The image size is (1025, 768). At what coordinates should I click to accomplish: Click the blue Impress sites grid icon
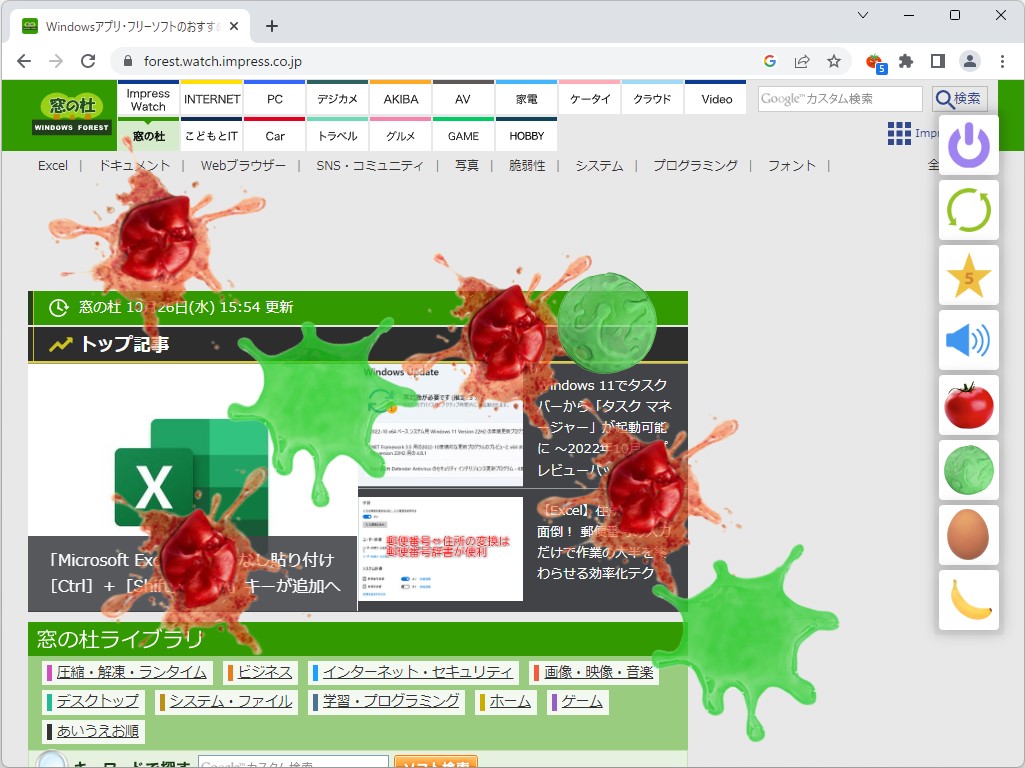pyautogui.click(x=897, y=133)
